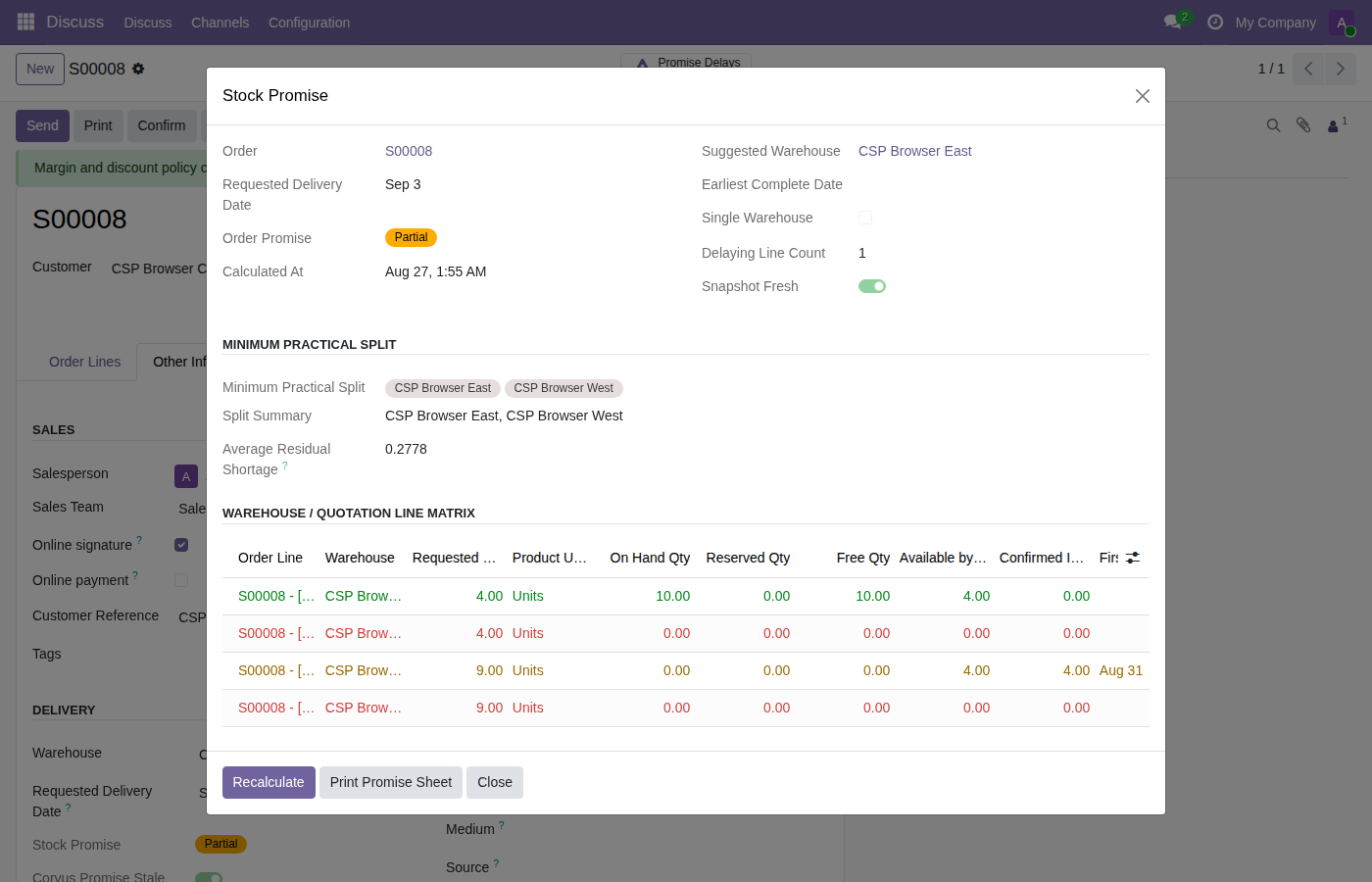Click the Confirm button
1372x882 pixels.
click(162, 125)
